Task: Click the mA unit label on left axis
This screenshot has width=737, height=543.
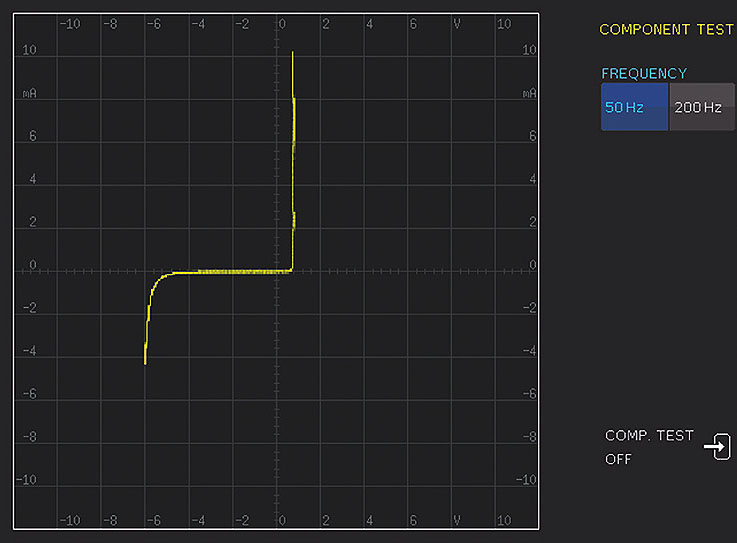Action: tap(30, 92)
